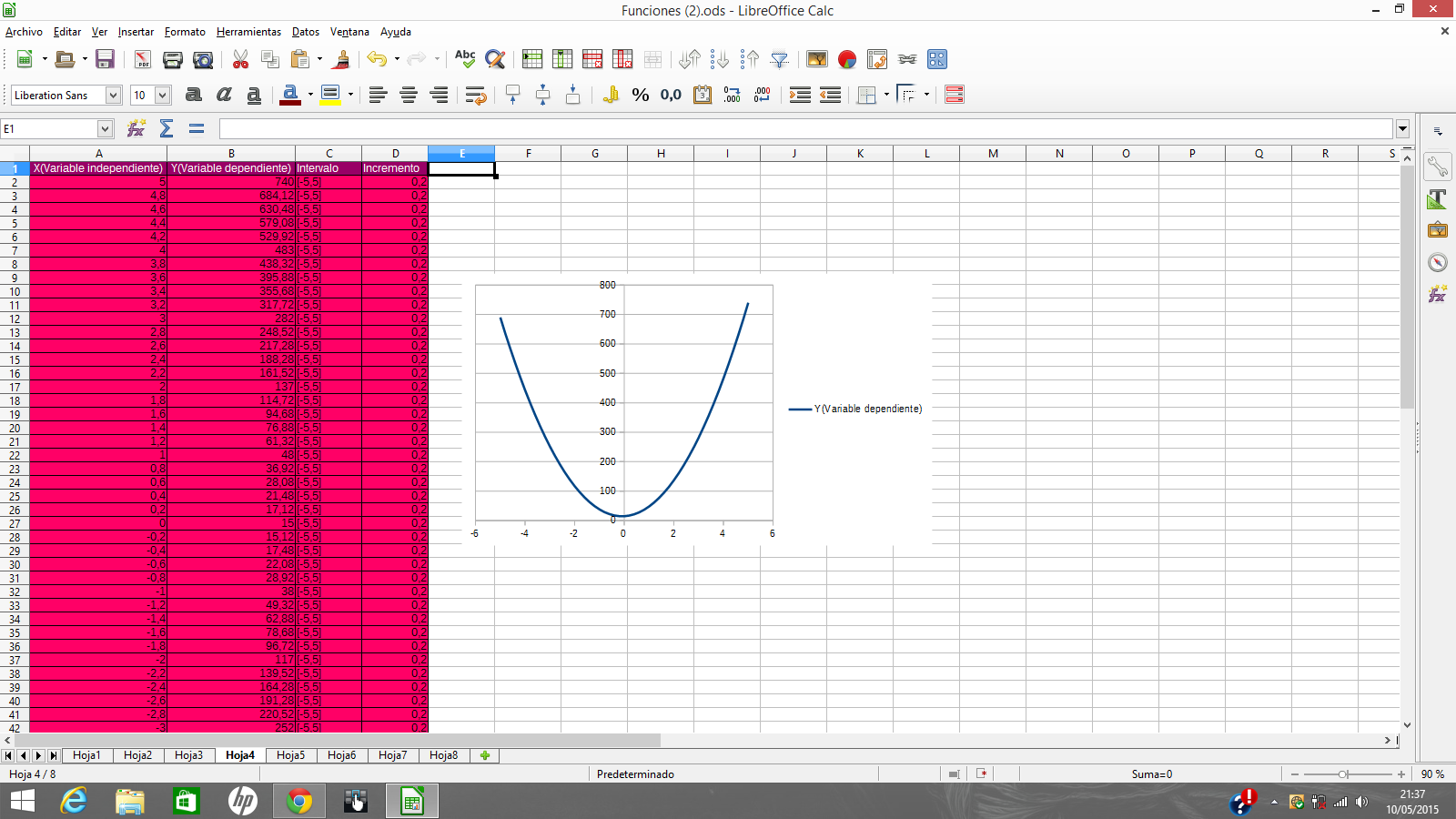Expand the formula bar

pos(1402,129)
